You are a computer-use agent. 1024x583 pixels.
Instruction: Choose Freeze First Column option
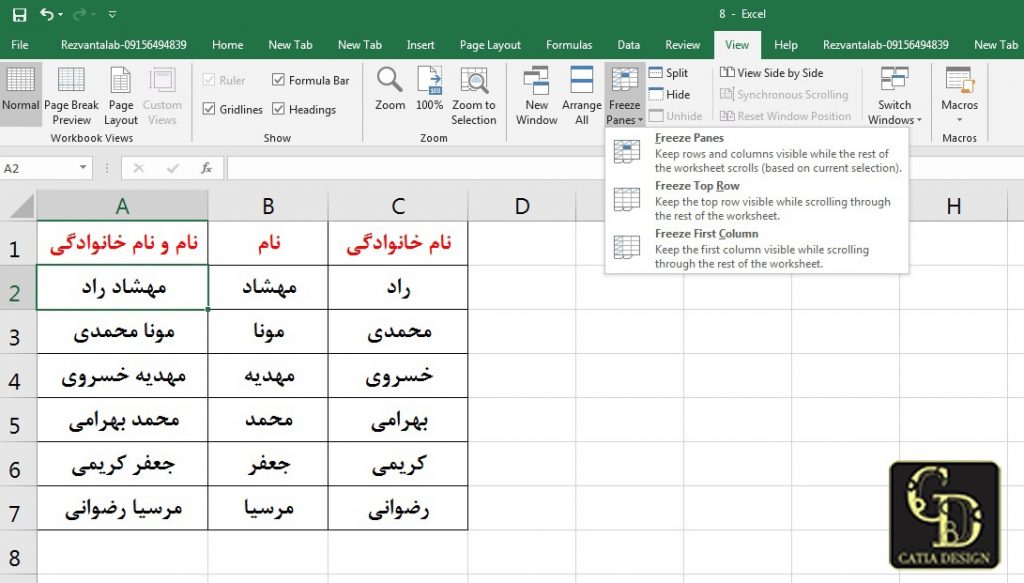(757, 248)
